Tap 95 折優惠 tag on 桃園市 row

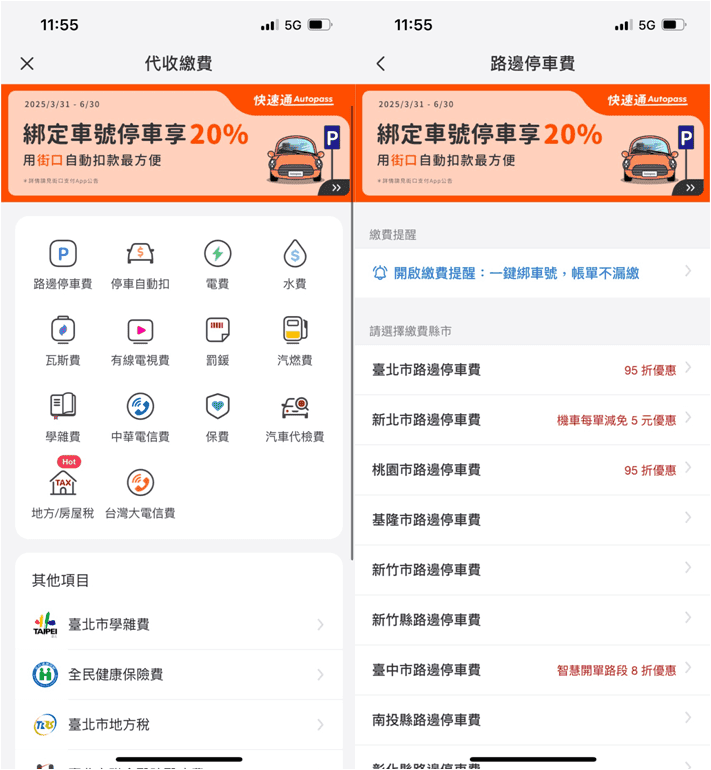(x=650, y=470)
